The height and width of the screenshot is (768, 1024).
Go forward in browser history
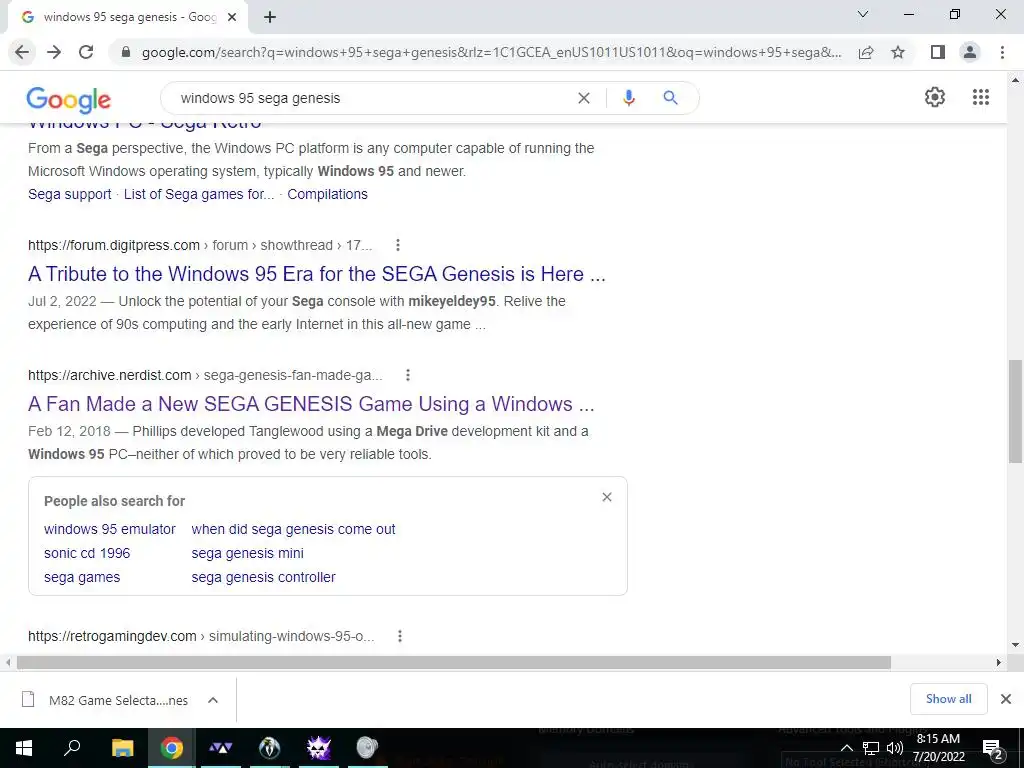54,52
